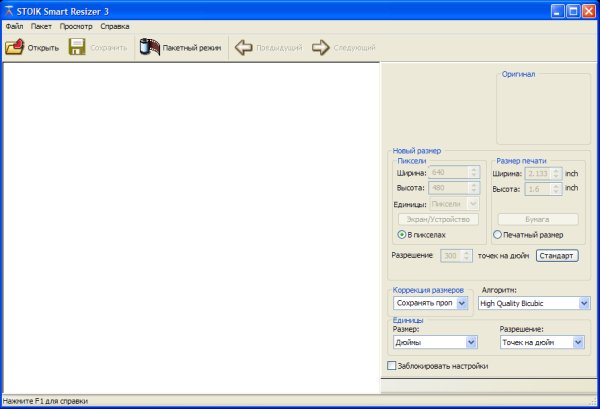Select the В пикселах radio button
The width and height of the screenshot is (600, 409).
(x=401, y=235)
